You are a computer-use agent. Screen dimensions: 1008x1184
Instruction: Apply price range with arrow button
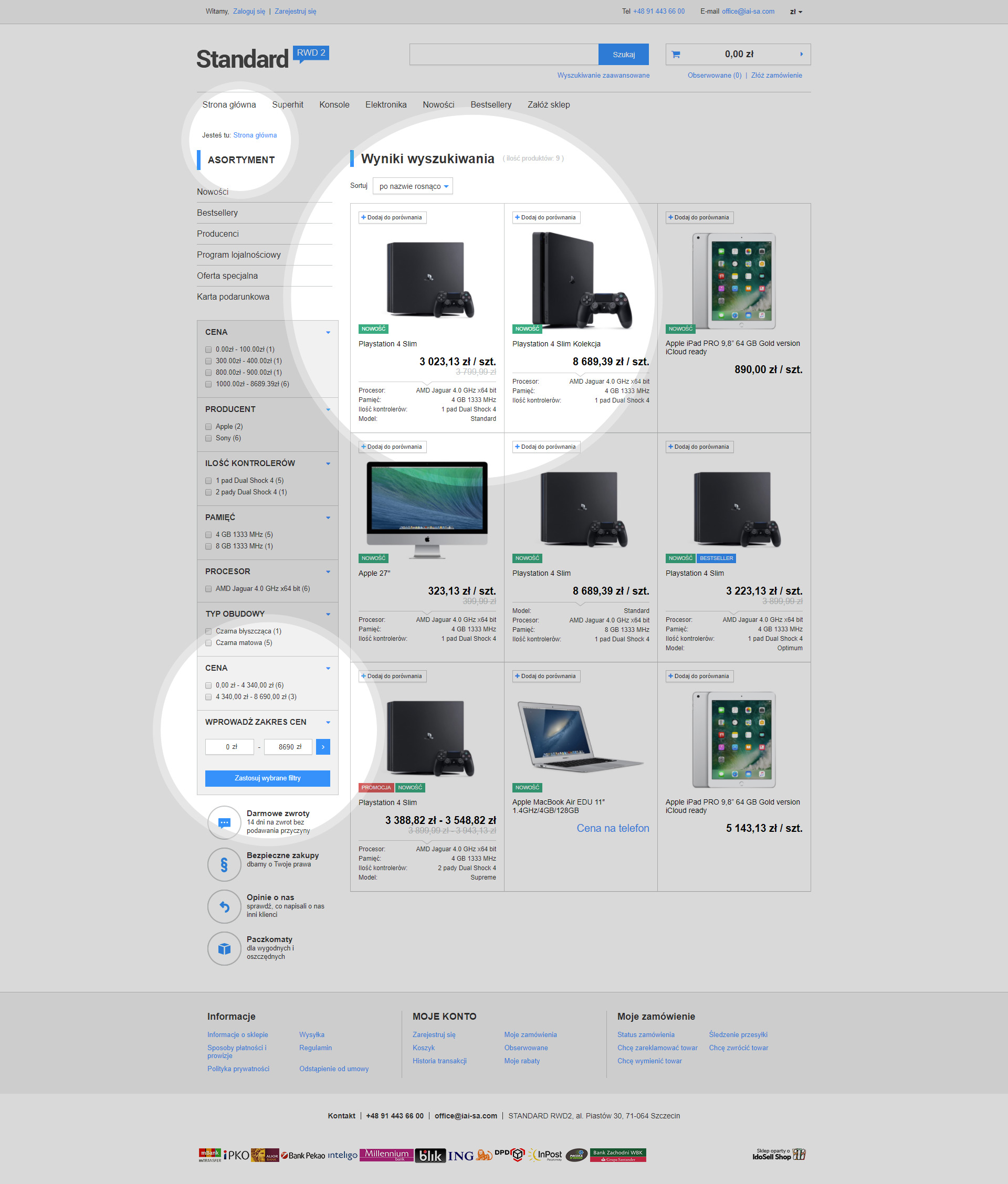(323, 746)
